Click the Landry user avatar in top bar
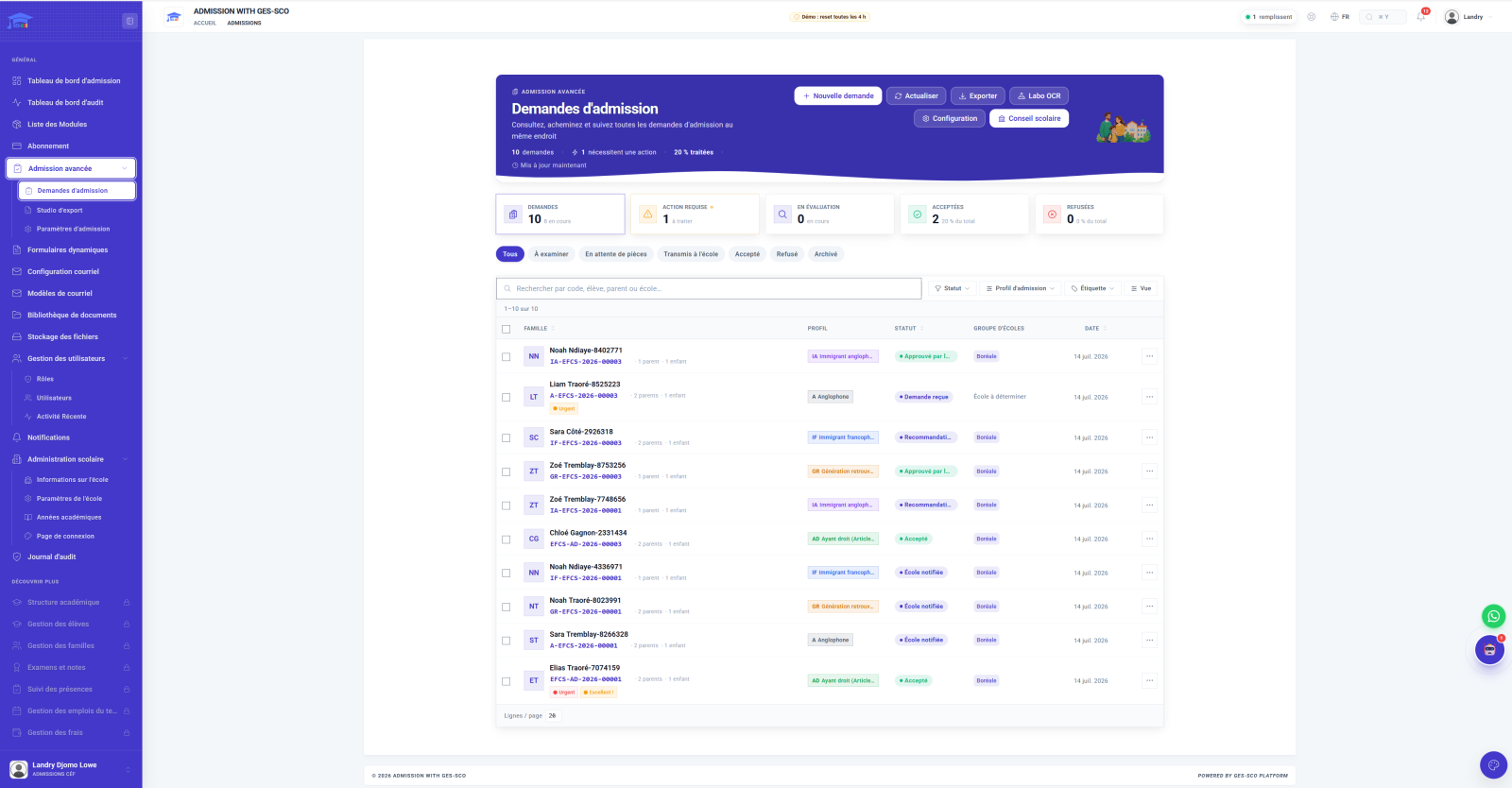The height and width of the screenshot is (788, 1512). (1452, 17)
